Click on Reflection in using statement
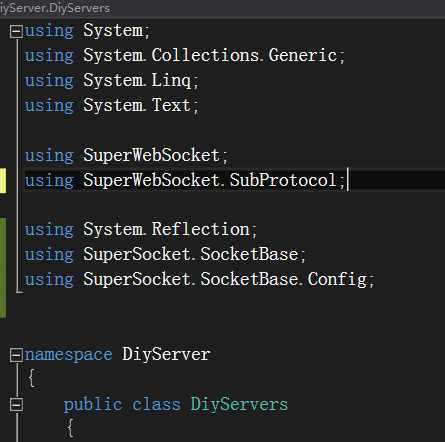 pyautogui.click(x=201, y=229)
